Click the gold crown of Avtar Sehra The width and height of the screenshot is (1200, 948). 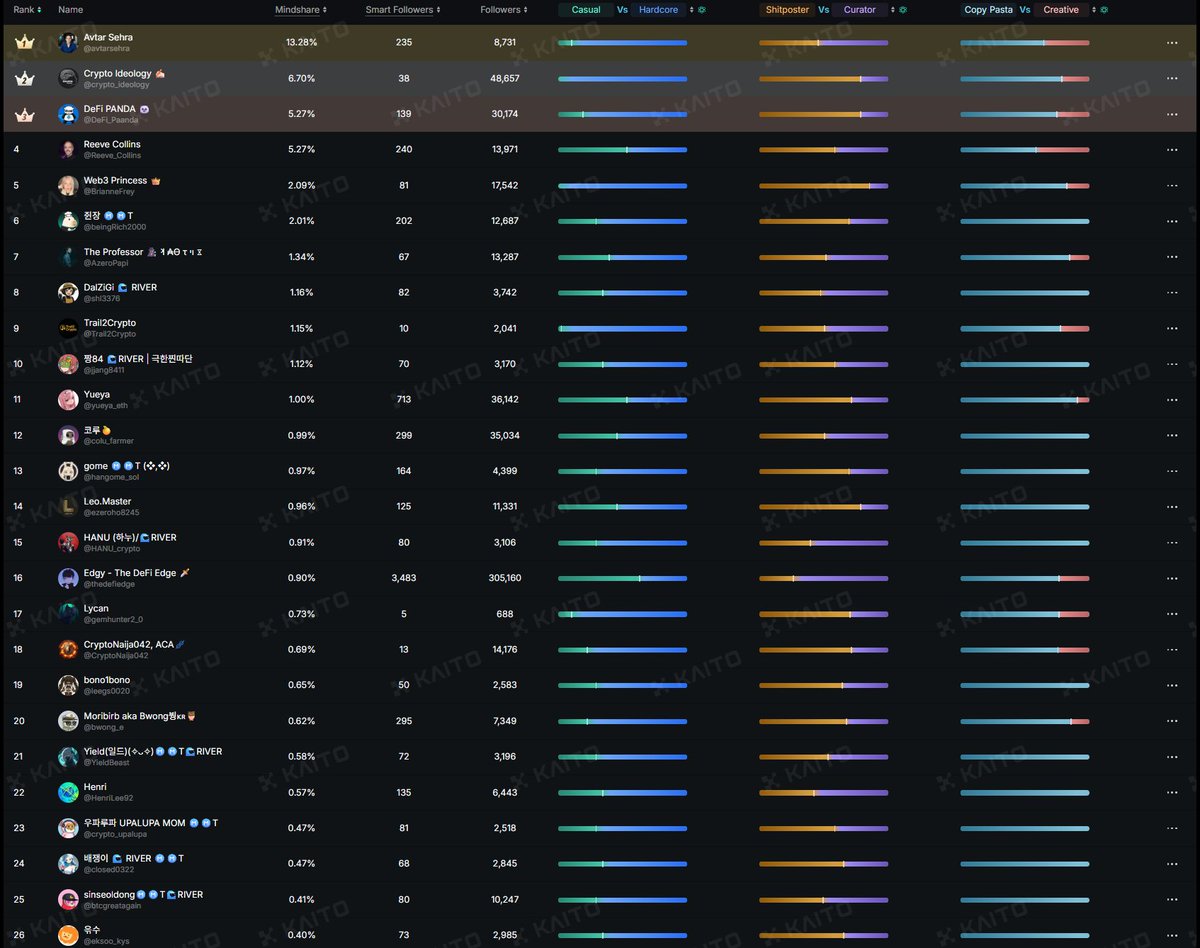pyautogui.click(x=25, y=42)
